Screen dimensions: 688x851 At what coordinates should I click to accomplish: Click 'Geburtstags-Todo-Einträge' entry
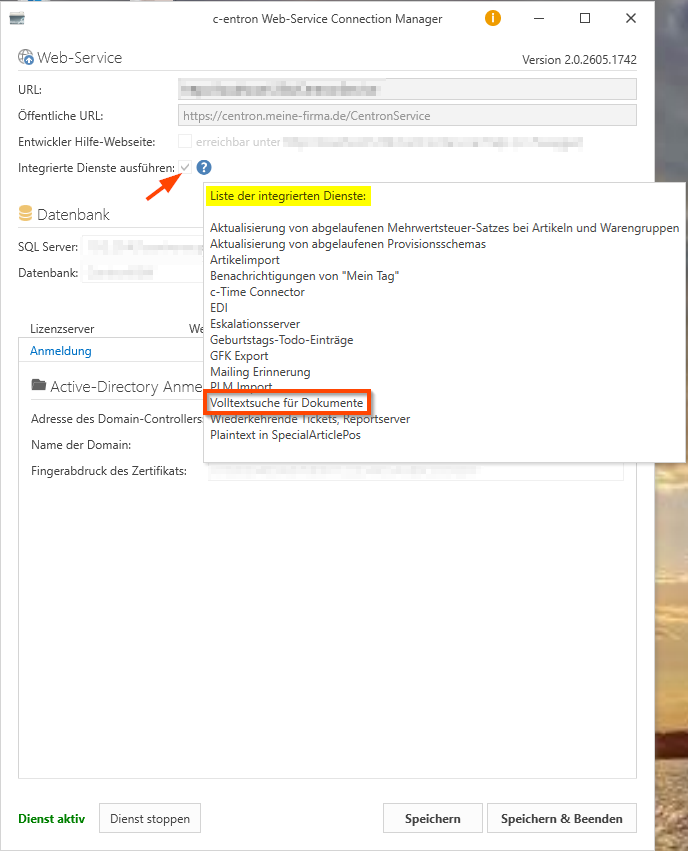point(282,340)
